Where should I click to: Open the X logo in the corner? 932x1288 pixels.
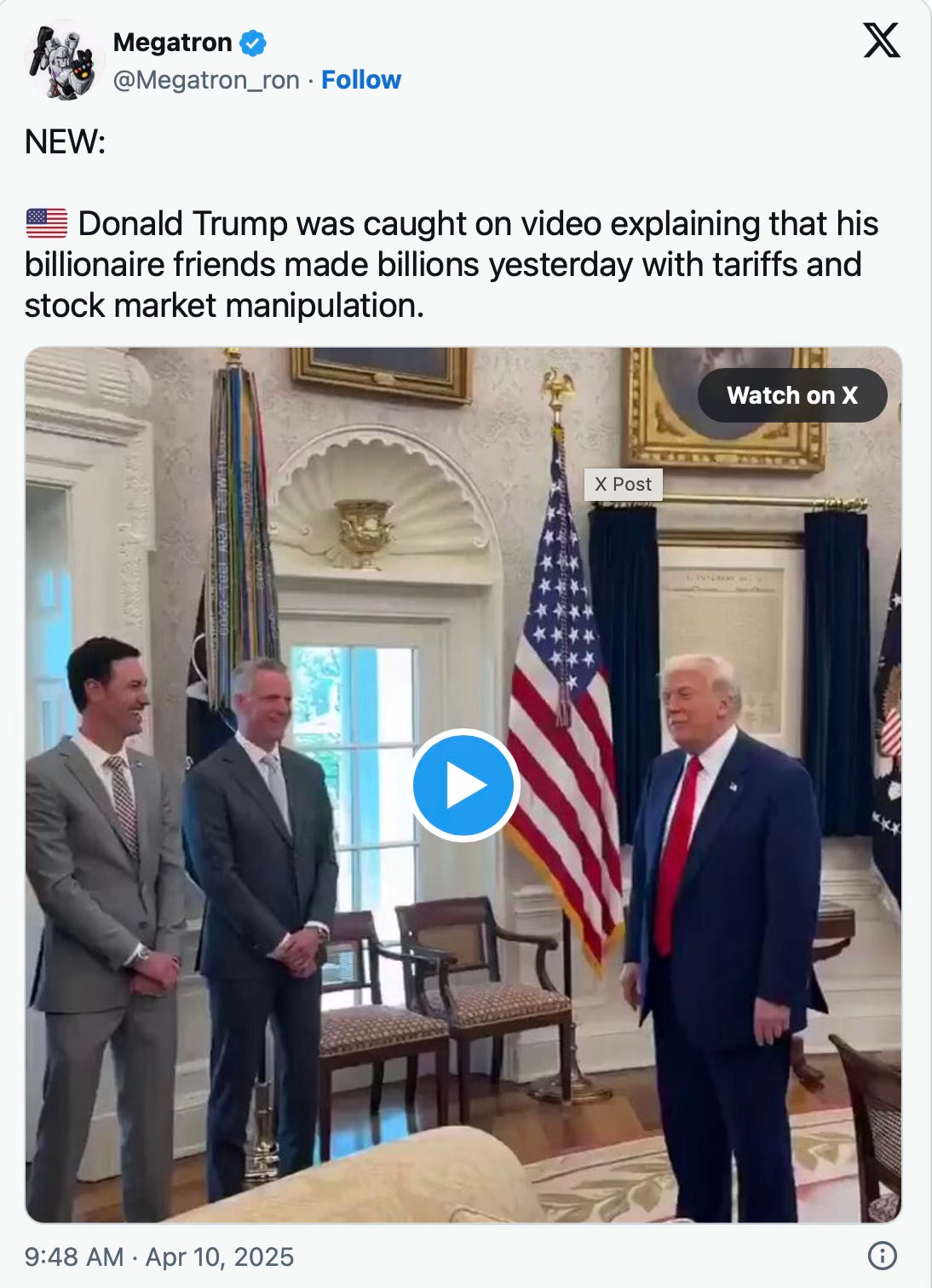pyautogui.click(x=882, y=40)
